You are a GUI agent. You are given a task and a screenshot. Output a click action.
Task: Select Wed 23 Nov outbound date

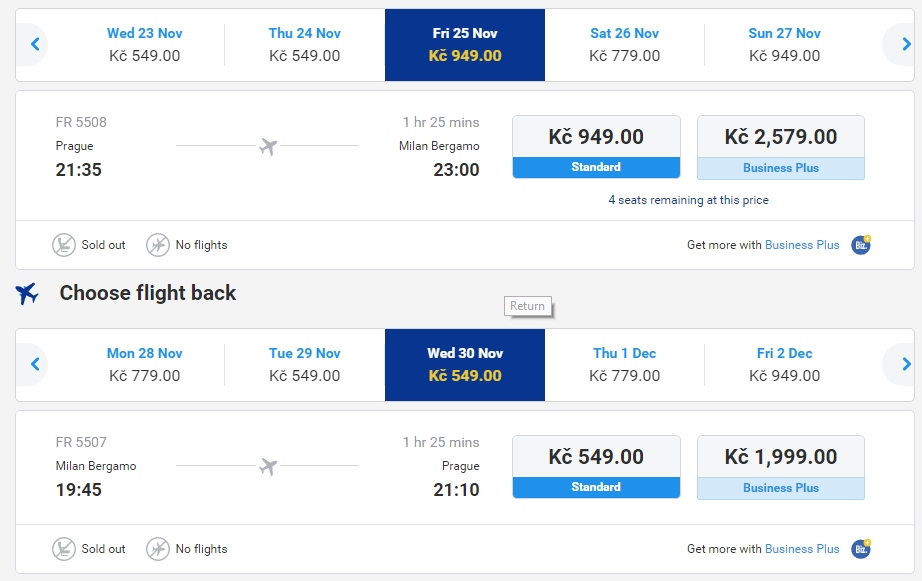pyautogui.click(x=145, y=45)
